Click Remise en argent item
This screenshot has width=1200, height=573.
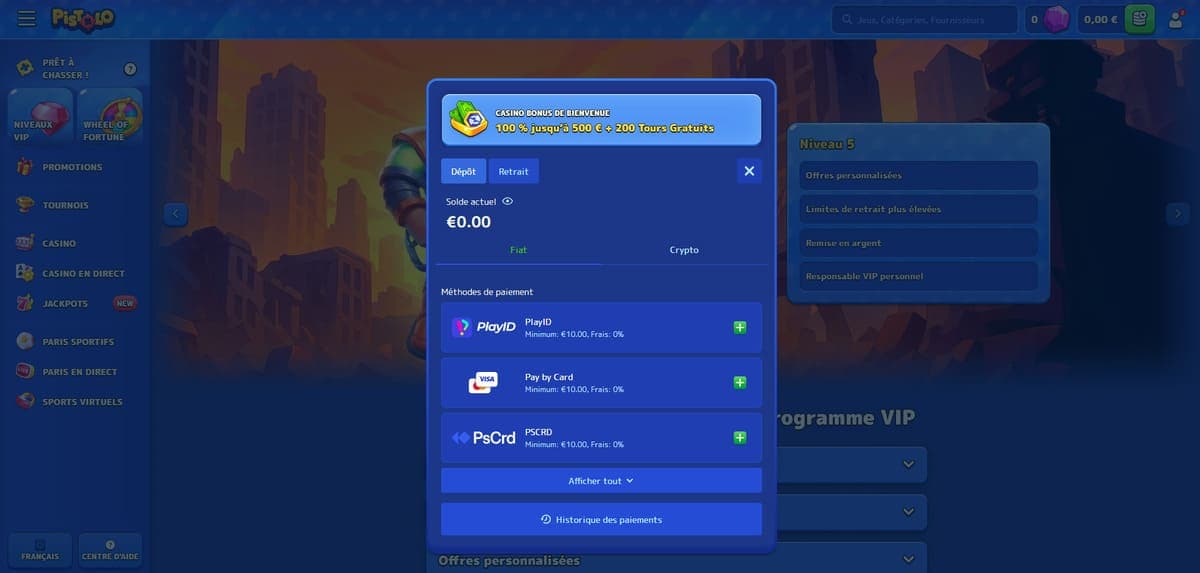(918, 243)
